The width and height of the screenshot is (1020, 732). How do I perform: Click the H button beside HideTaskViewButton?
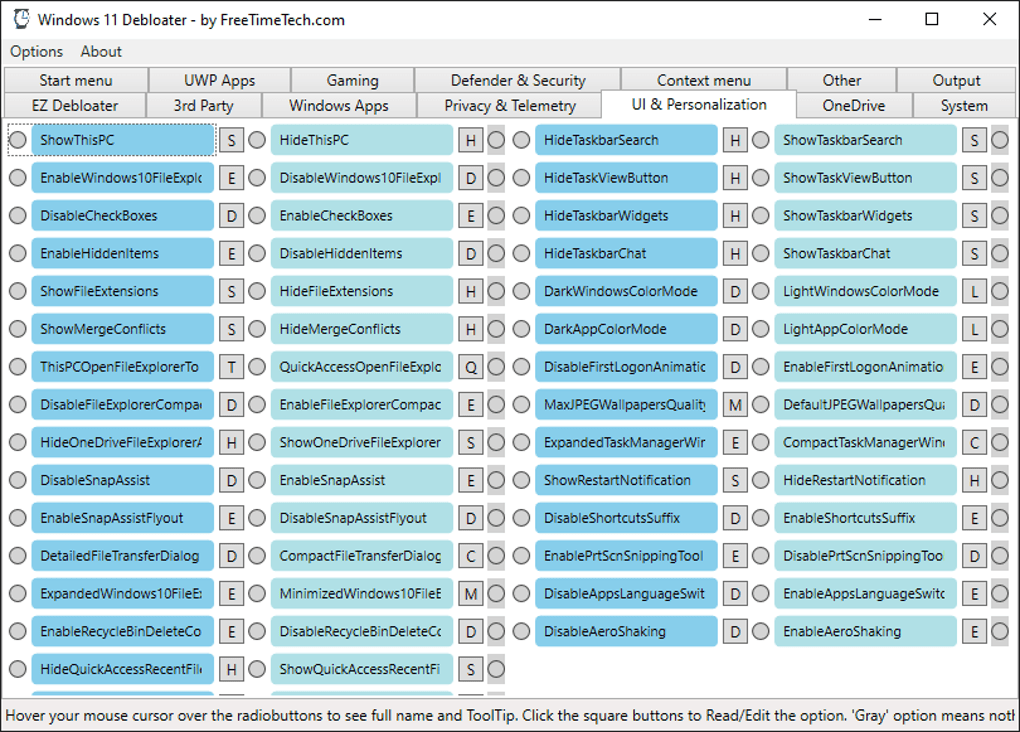click(735, 178)
